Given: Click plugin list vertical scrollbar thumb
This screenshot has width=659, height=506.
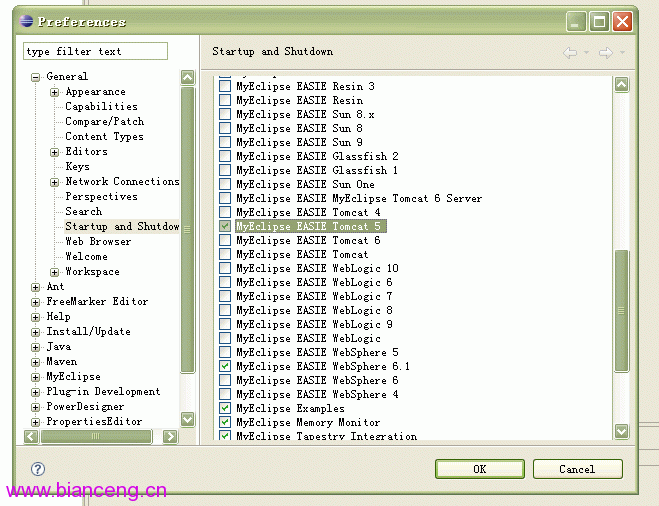Looking at the screenshot, I should (x=622, y=311).
